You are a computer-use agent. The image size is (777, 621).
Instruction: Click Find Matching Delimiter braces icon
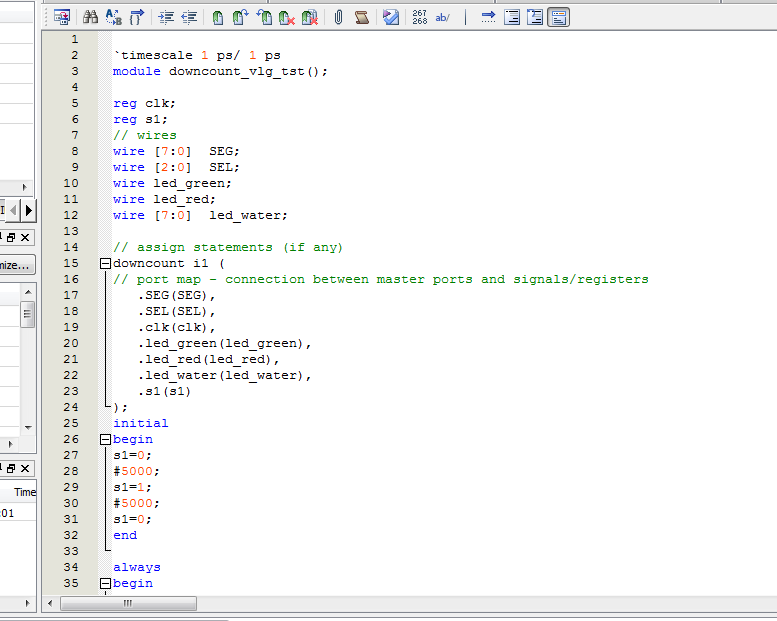[137, 17]
